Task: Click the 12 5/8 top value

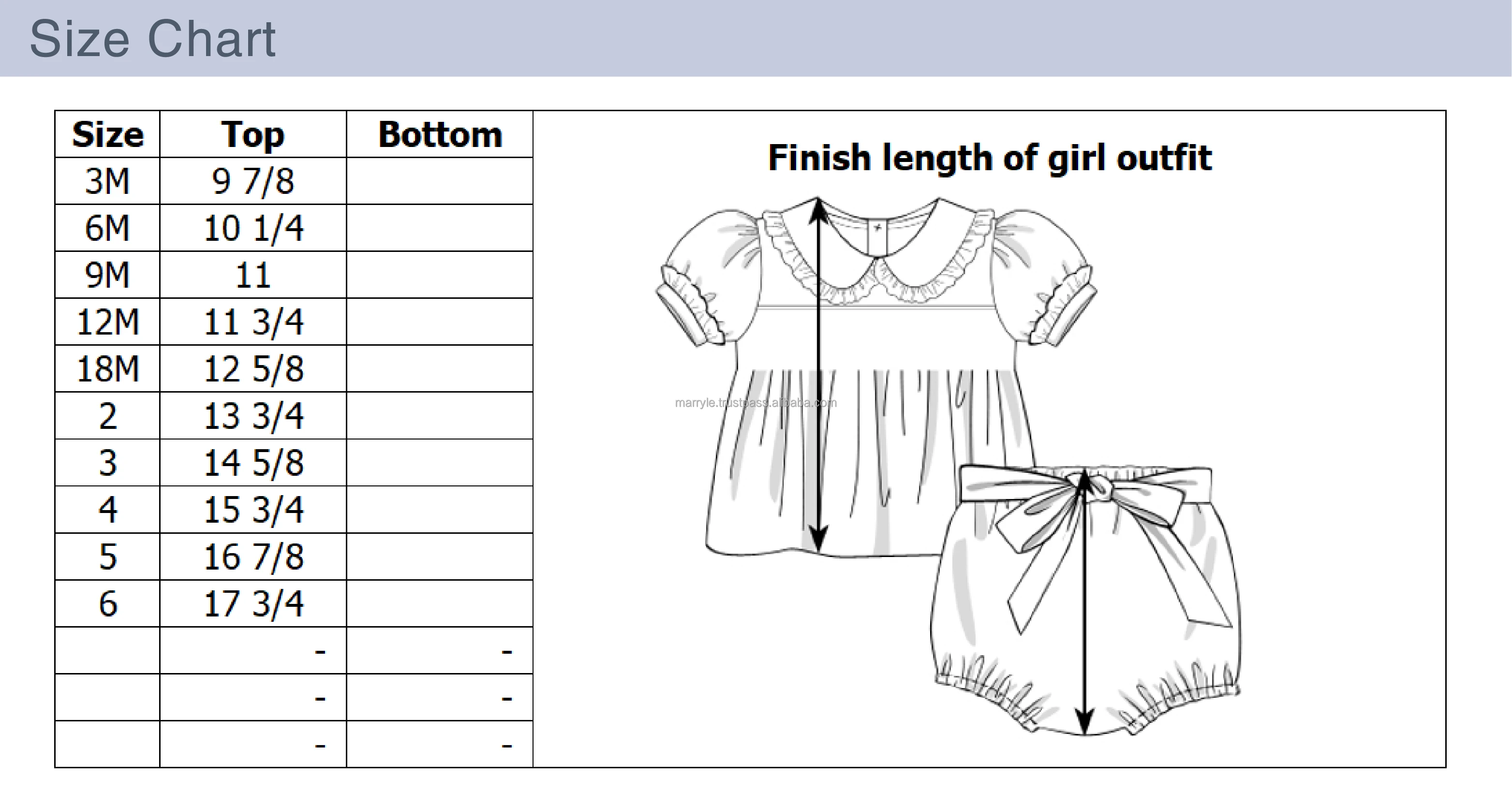Action: click(x=253, y=368)
